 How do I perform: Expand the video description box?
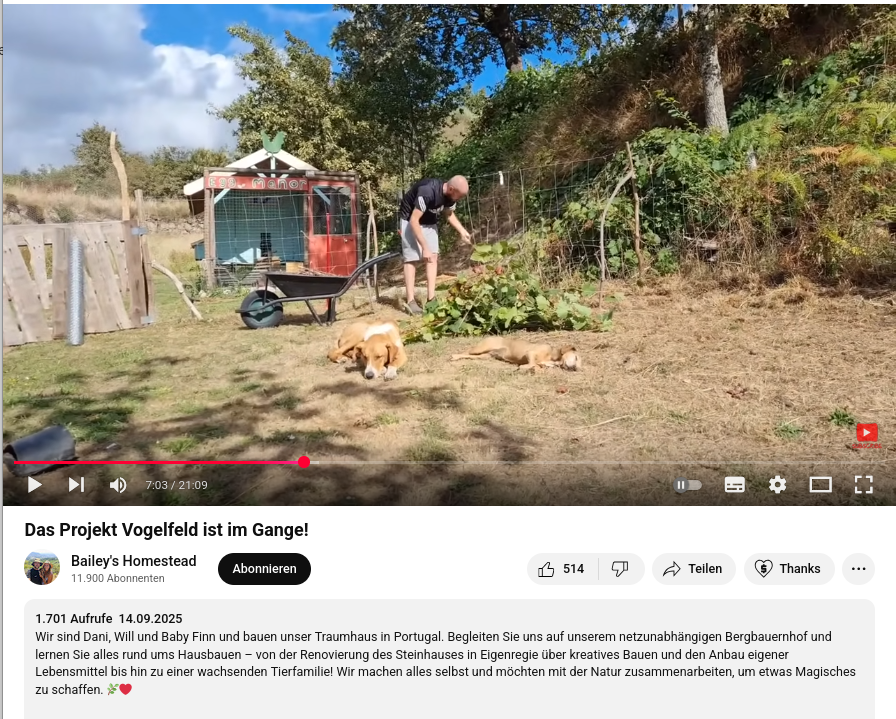click(449, 659)
